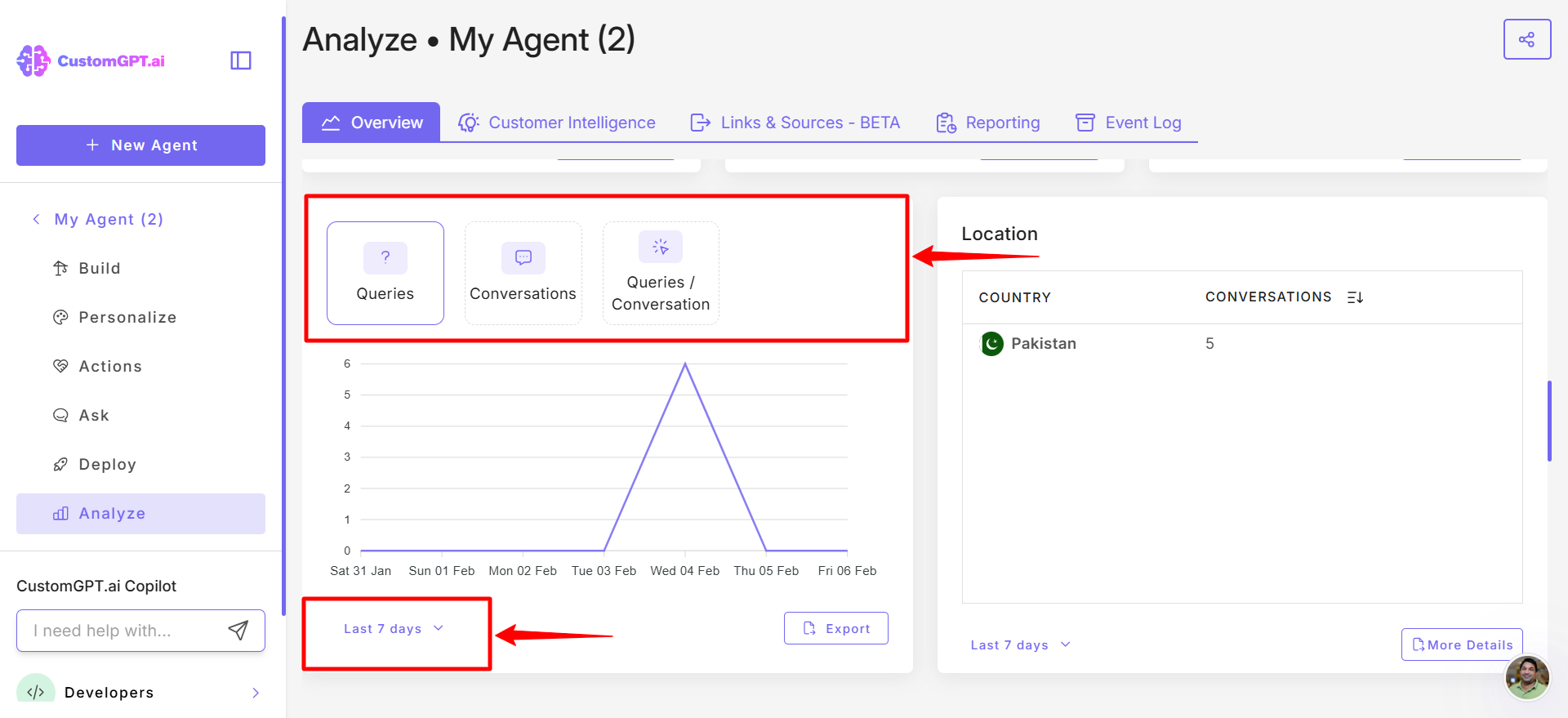Click the Pakistan flag icon
The width and height of the screenshot is (1568, 718).
(991, 343)
